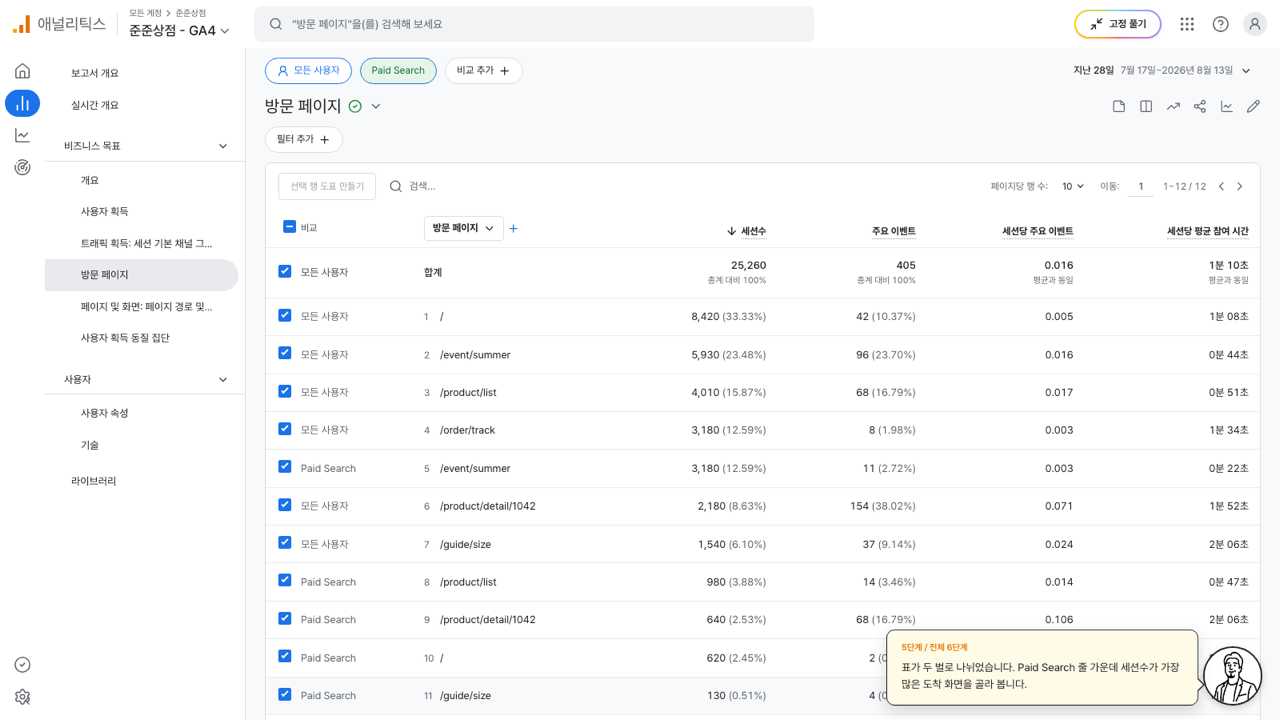The height and width of the screenshot is (720, 1280).
Task: Click the Google apps grid icon
Action: pyautogui.click(x=1187, y=24)
